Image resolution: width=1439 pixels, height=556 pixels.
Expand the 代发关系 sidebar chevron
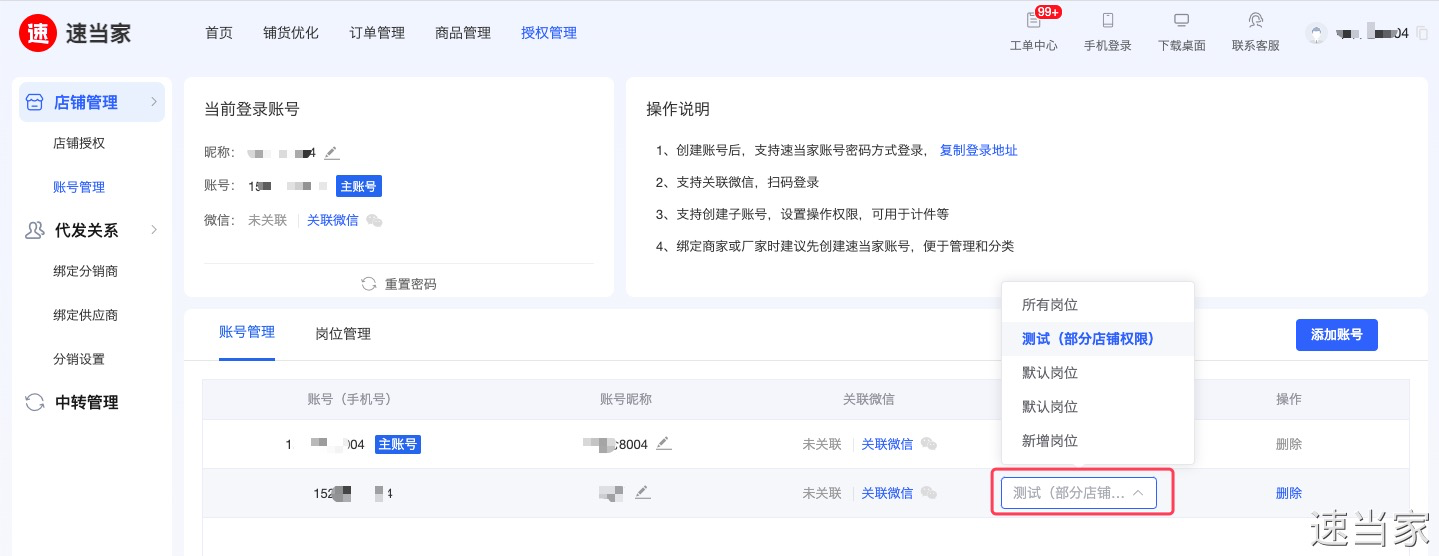(154, 230)
